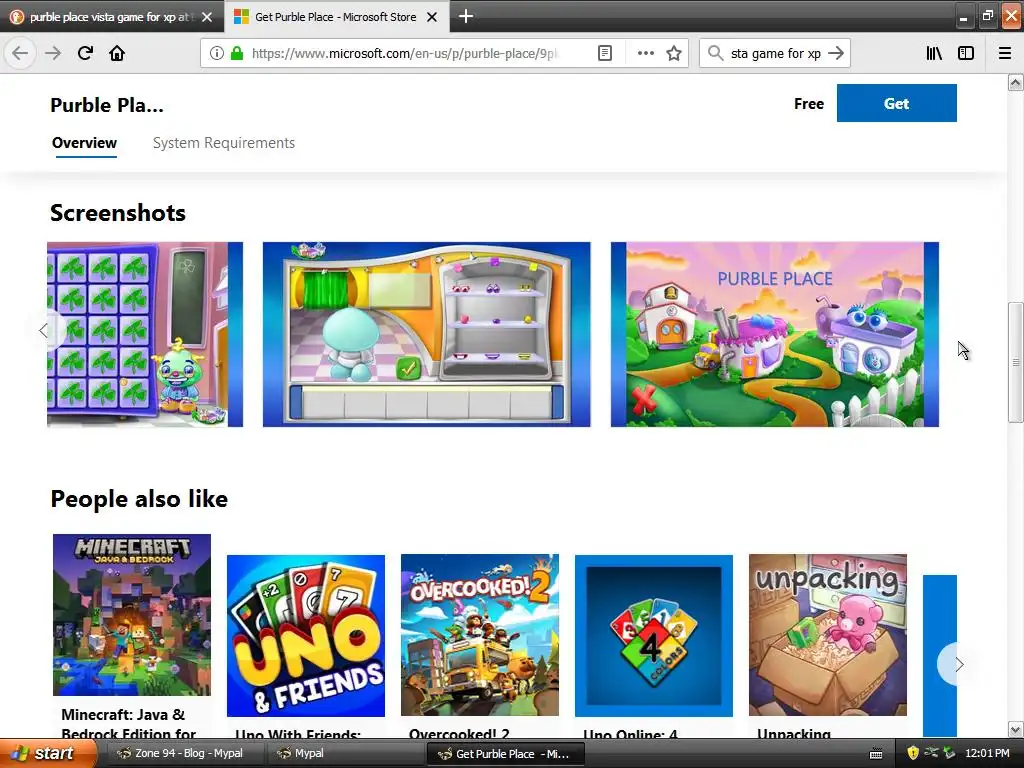This screenshot has height=768, width=1024.
Task: Toggle reader view in address bar
Action: tap(605, 53)
